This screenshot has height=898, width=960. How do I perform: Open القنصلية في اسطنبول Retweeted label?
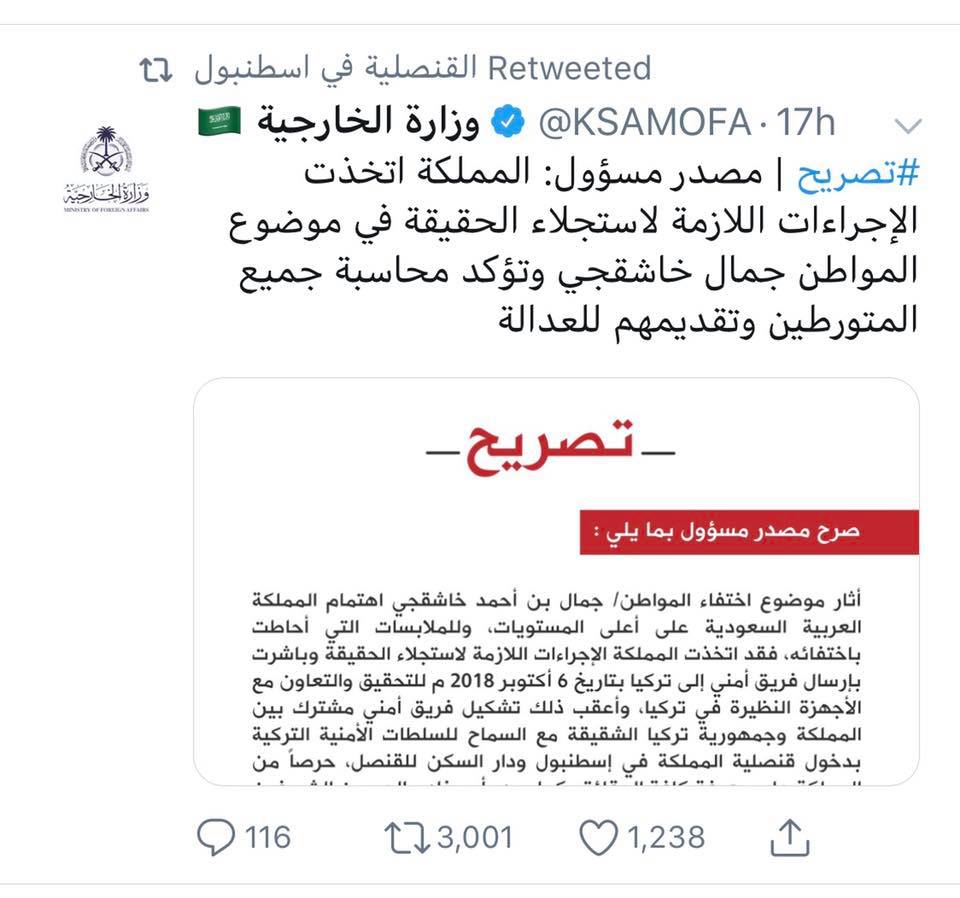coord(422,68)
